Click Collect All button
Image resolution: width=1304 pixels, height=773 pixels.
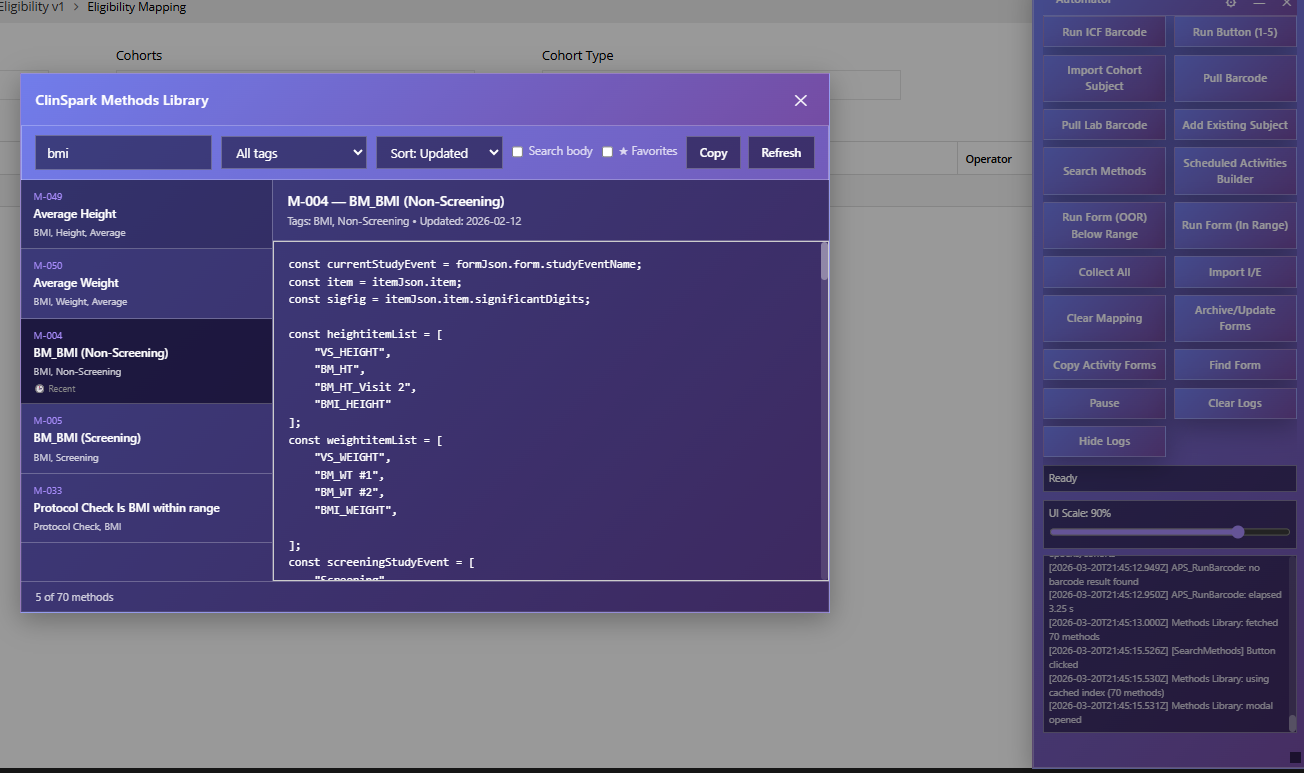[x=1104, y=272]
